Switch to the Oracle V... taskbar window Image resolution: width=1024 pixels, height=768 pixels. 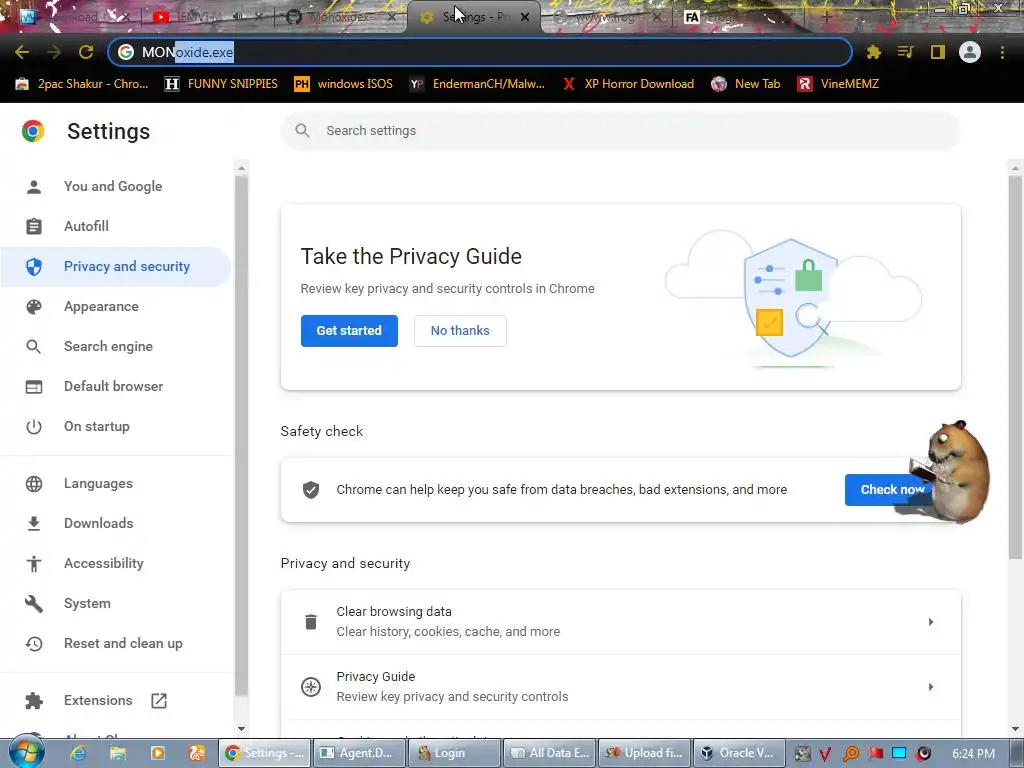[x=739, y=753]
